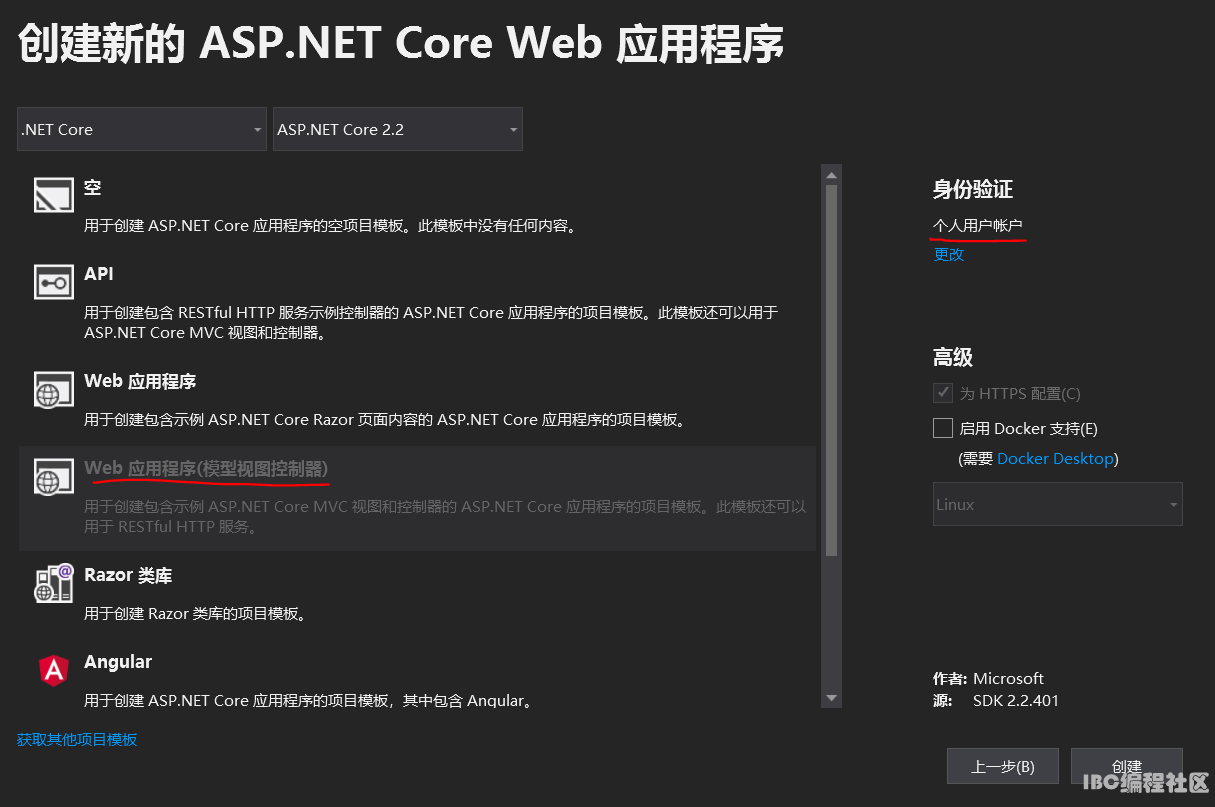The width and height of the screenshot is (1215, 807).
Task: Click the 创建 button
Action: pos(1127,767)
